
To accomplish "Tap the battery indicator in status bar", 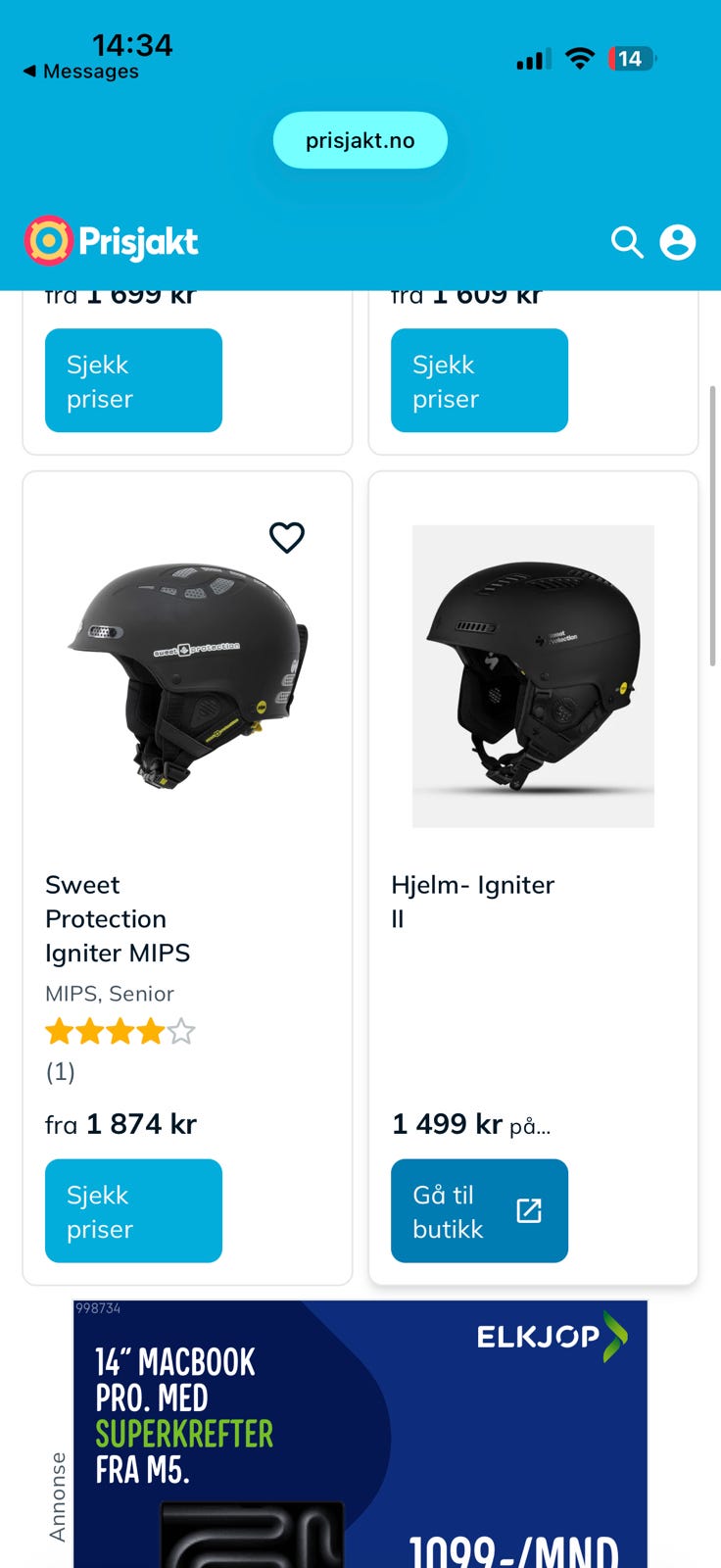I will (x=632, y=60).
